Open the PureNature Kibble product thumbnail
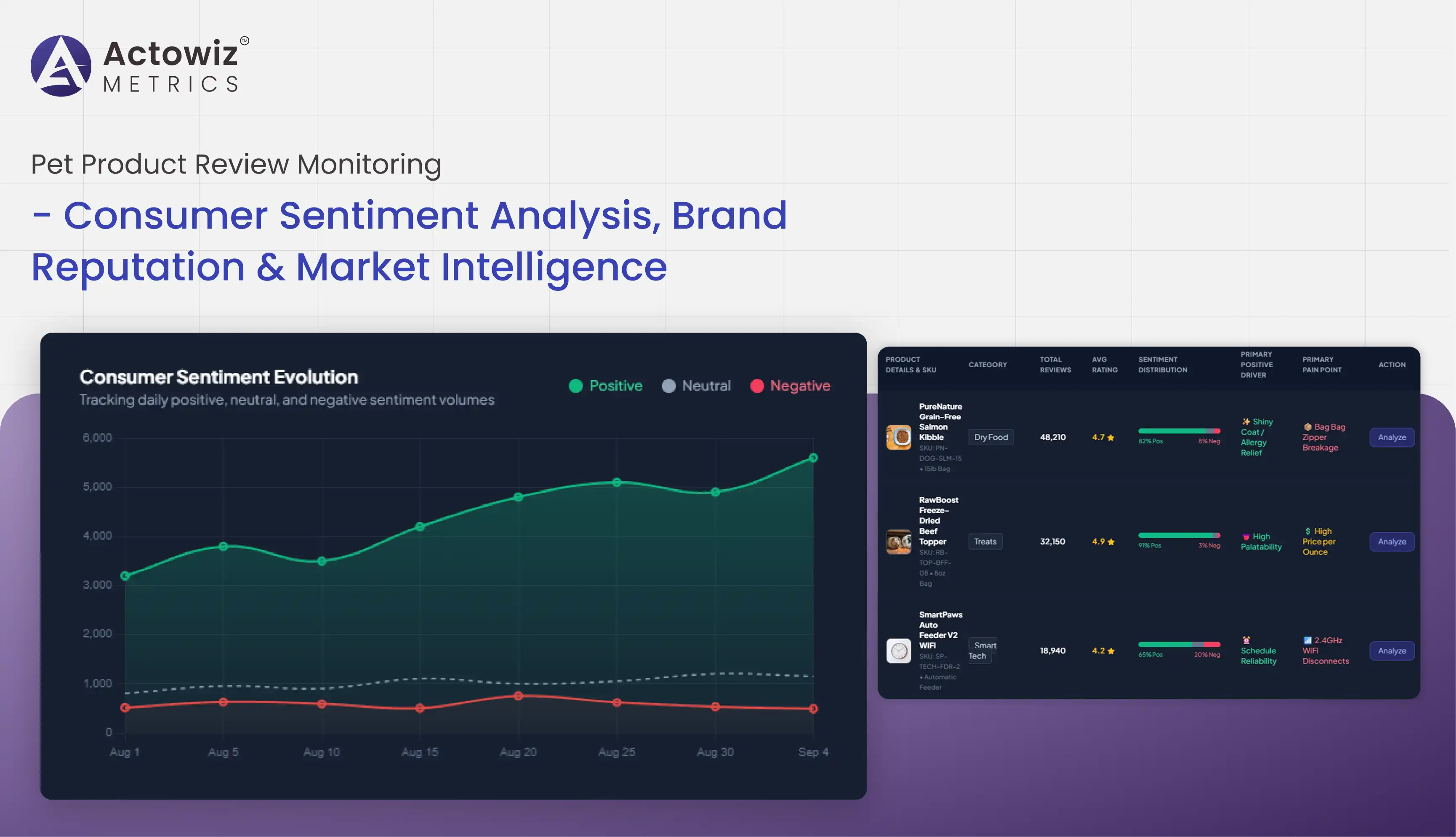Image resolution: width=1456 pixels, height=837 pixels. [x=899, y=437]
